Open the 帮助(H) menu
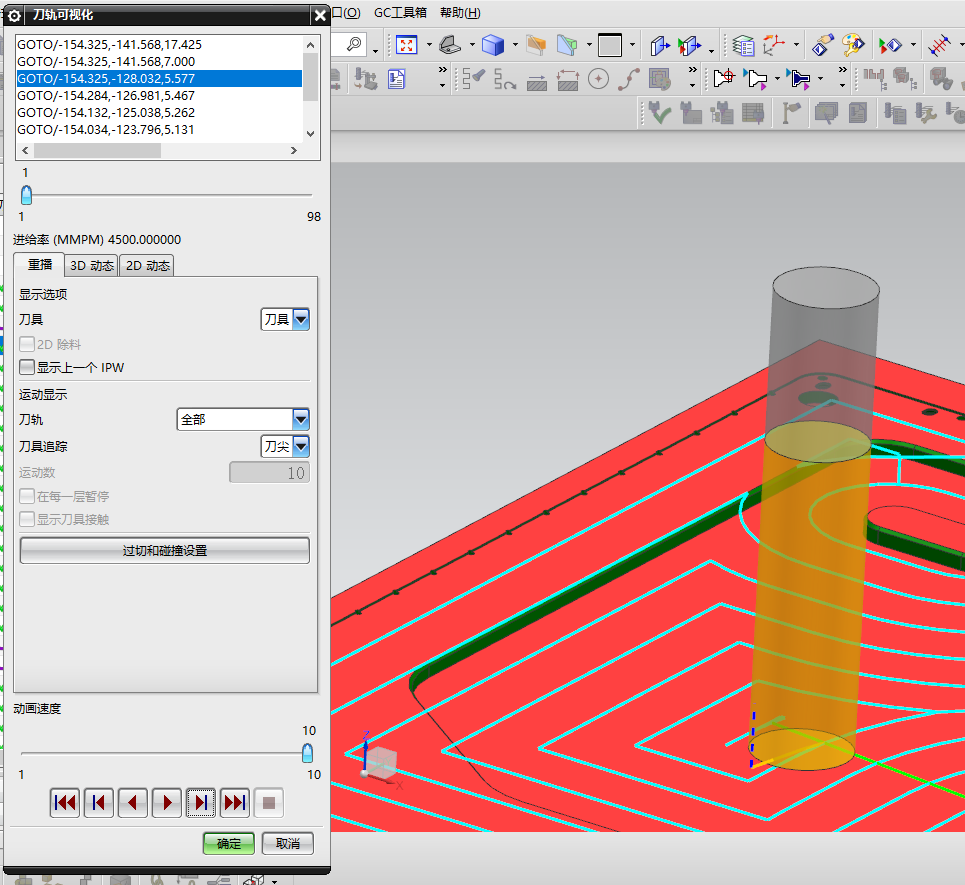This screenshot has width=965, height=885. tap(460, 13)
